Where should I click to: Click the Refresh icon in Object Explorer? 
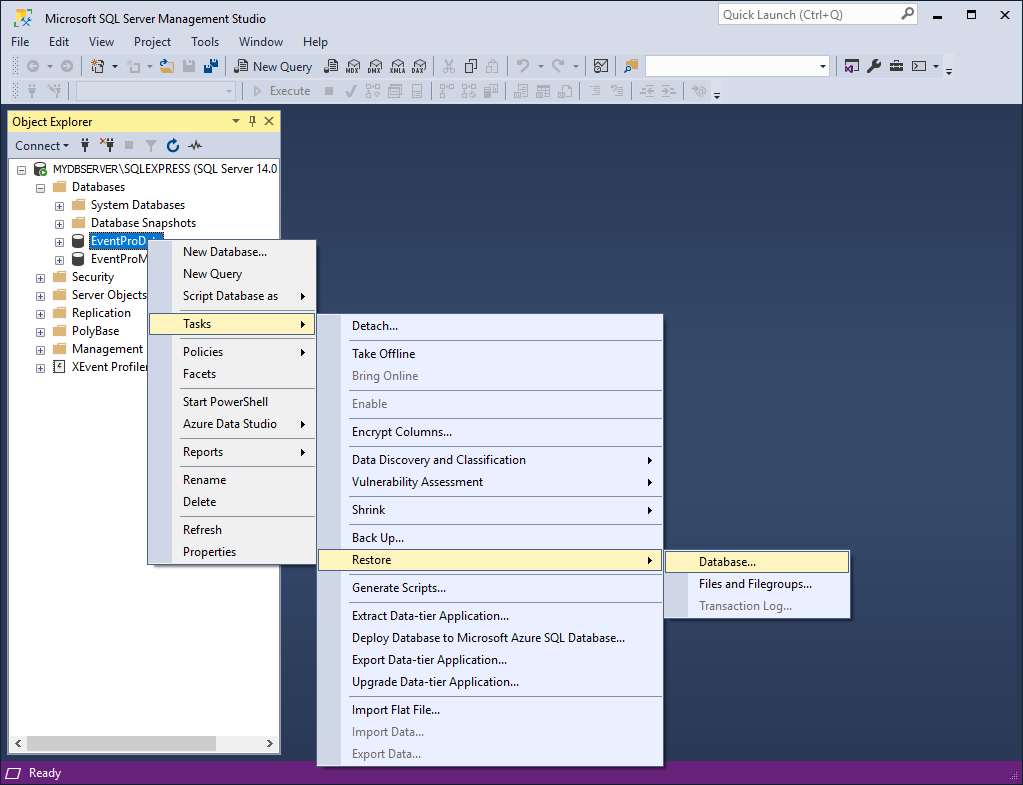pyautogui.click(x=173, y=145)
